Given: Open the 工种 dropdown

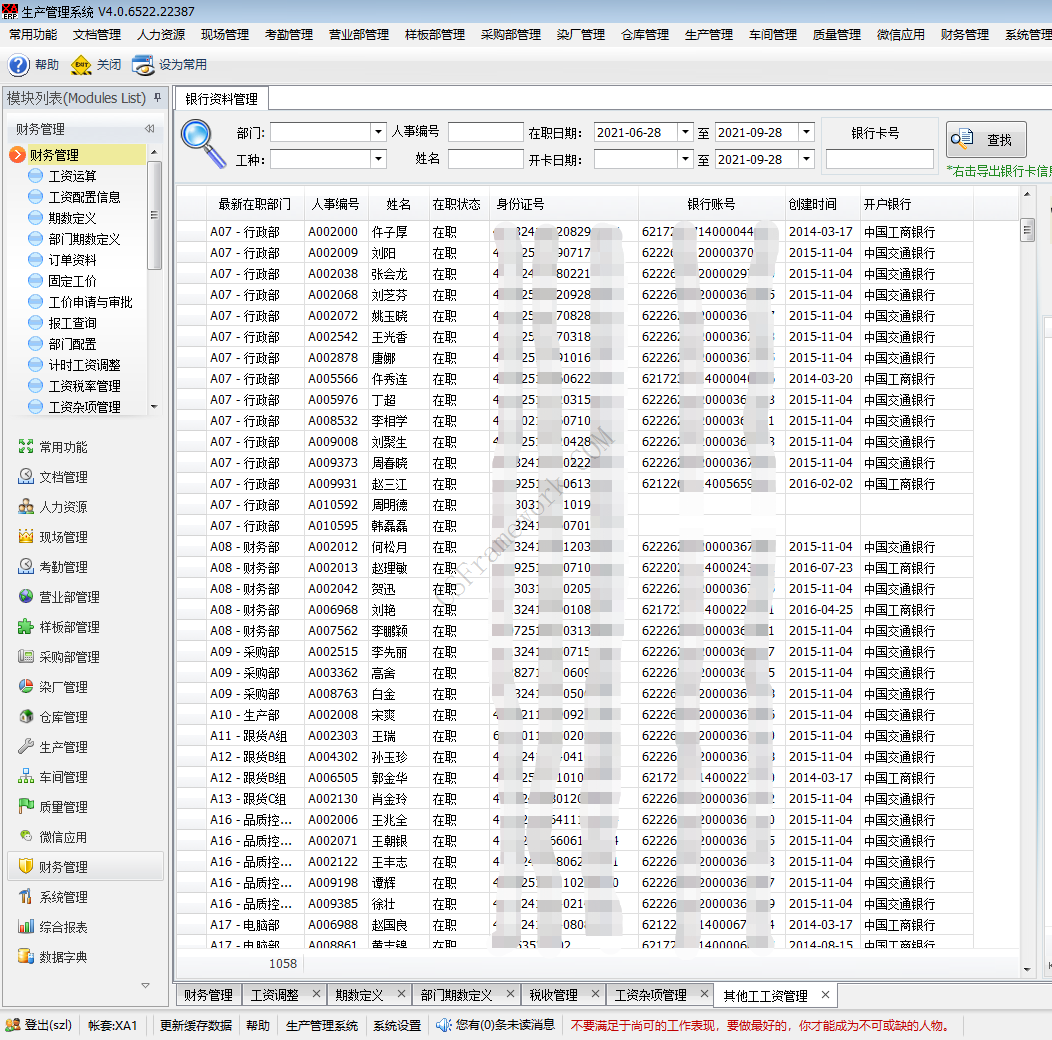Looking at the screenshot, I should pyautogui.click(x=378, y=159).
